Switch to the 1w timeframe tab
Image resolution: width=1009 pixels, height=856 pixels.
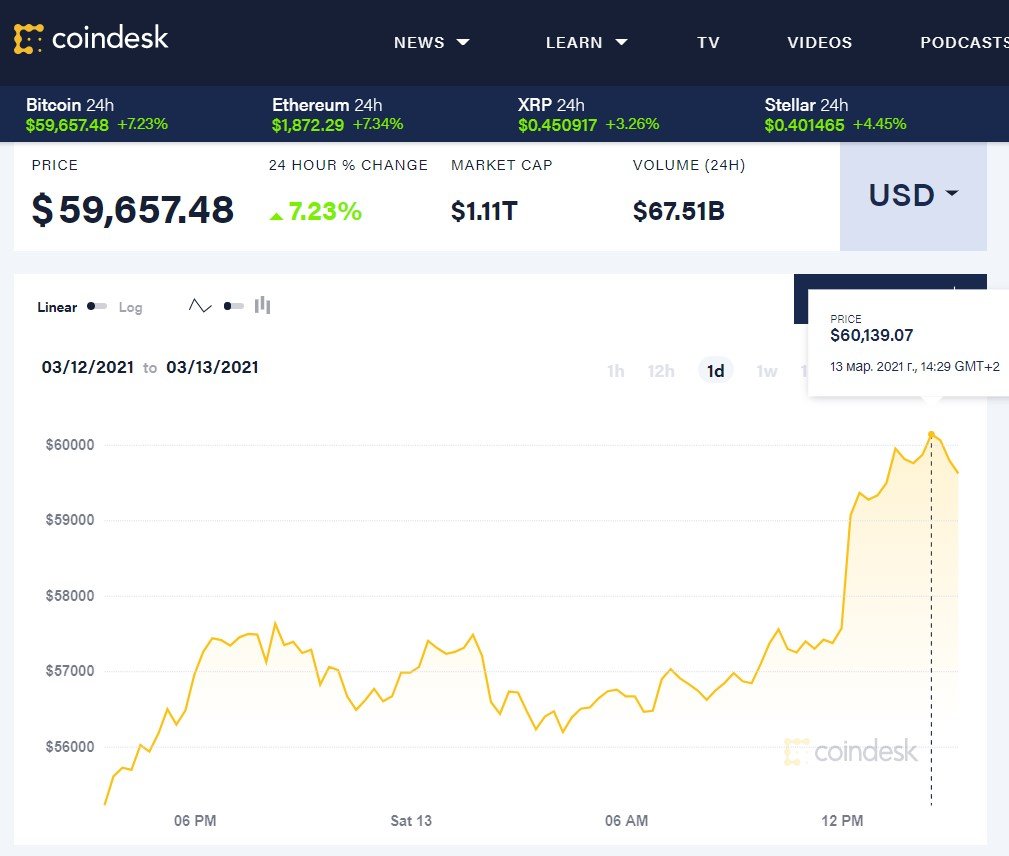tap(766, 370)
